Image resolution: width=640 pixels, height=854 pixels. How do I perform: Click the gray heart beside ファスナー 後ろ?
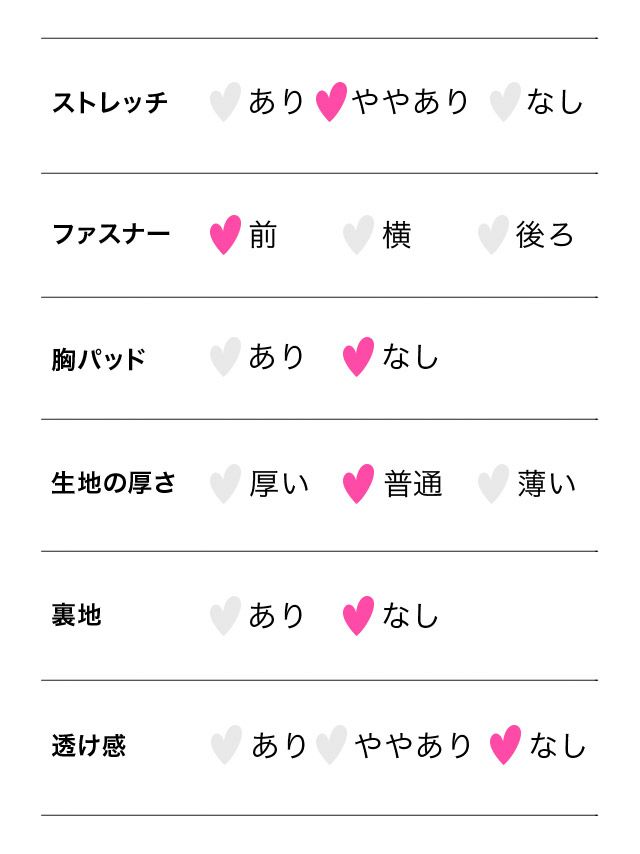(x=493, y=235)
